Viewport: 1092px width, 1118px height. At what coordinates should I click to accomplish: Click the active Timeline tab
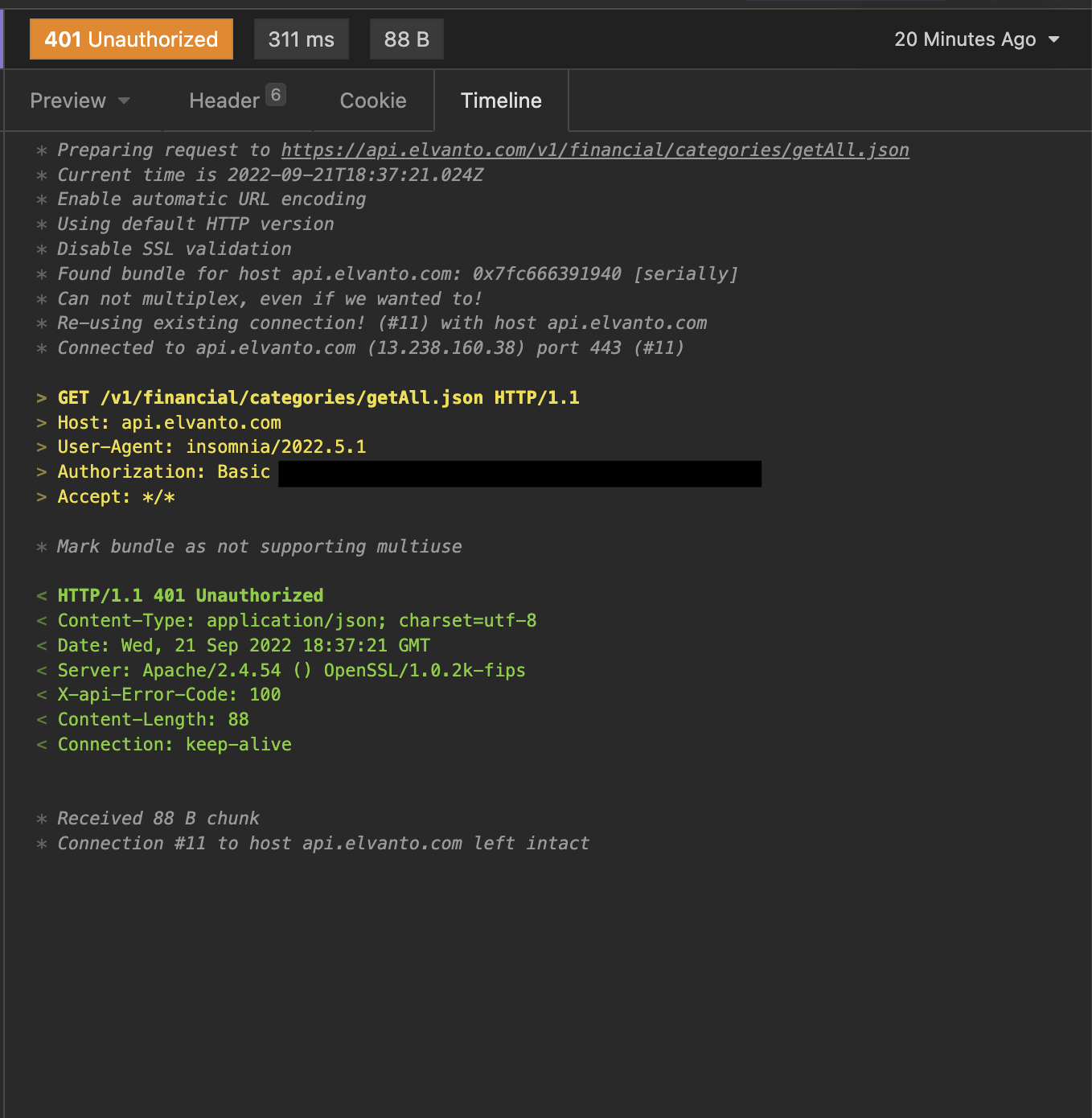[x=501, y=101]
